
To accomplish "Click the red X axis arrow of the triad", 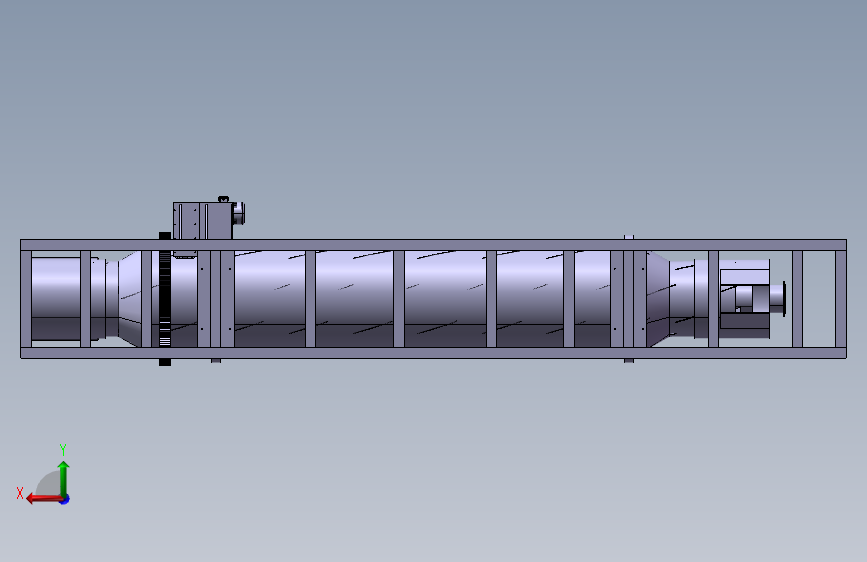I will click(x=44, y=499).
